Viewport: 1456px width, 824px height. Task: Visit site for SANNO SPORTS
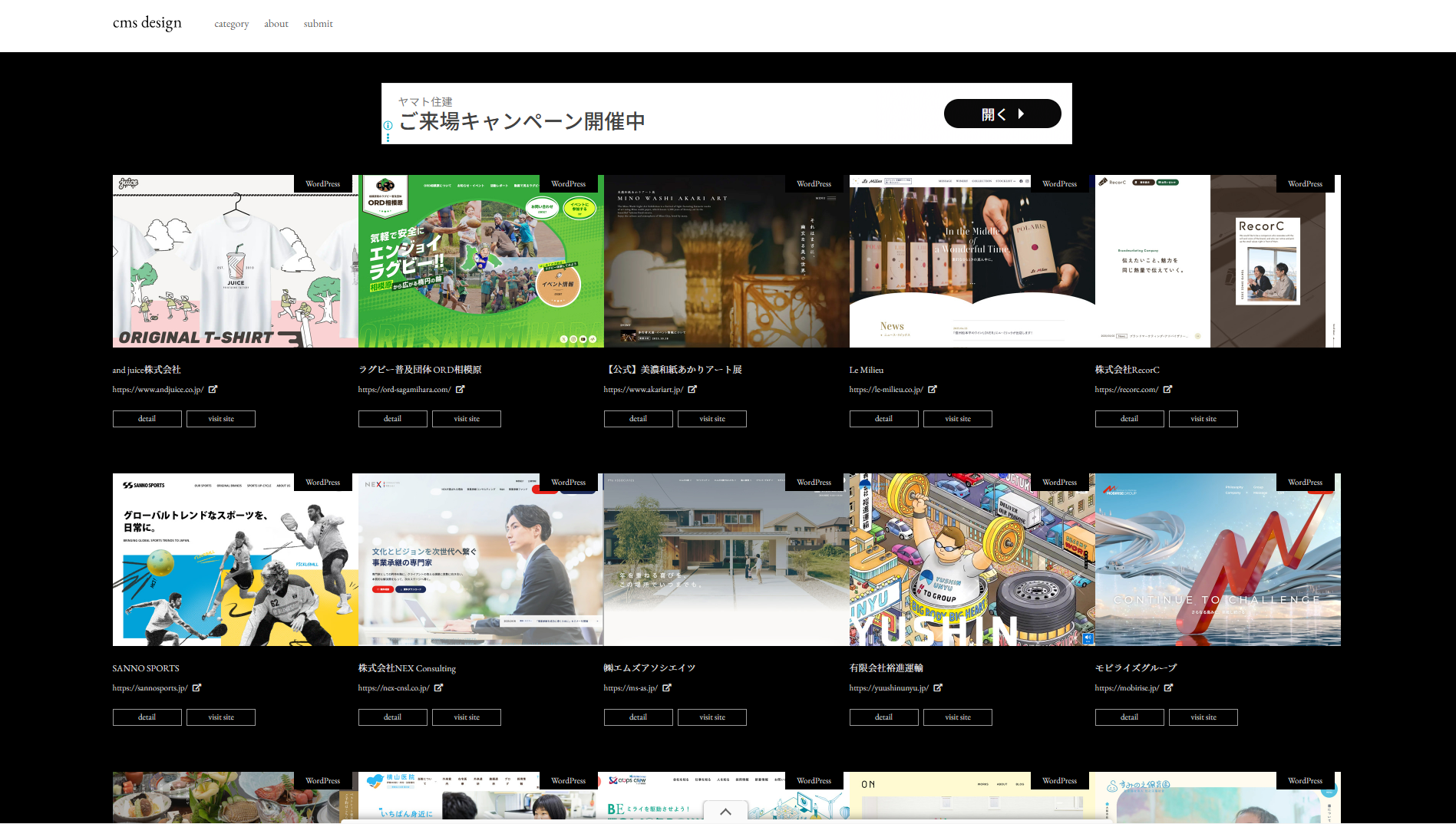221,717
